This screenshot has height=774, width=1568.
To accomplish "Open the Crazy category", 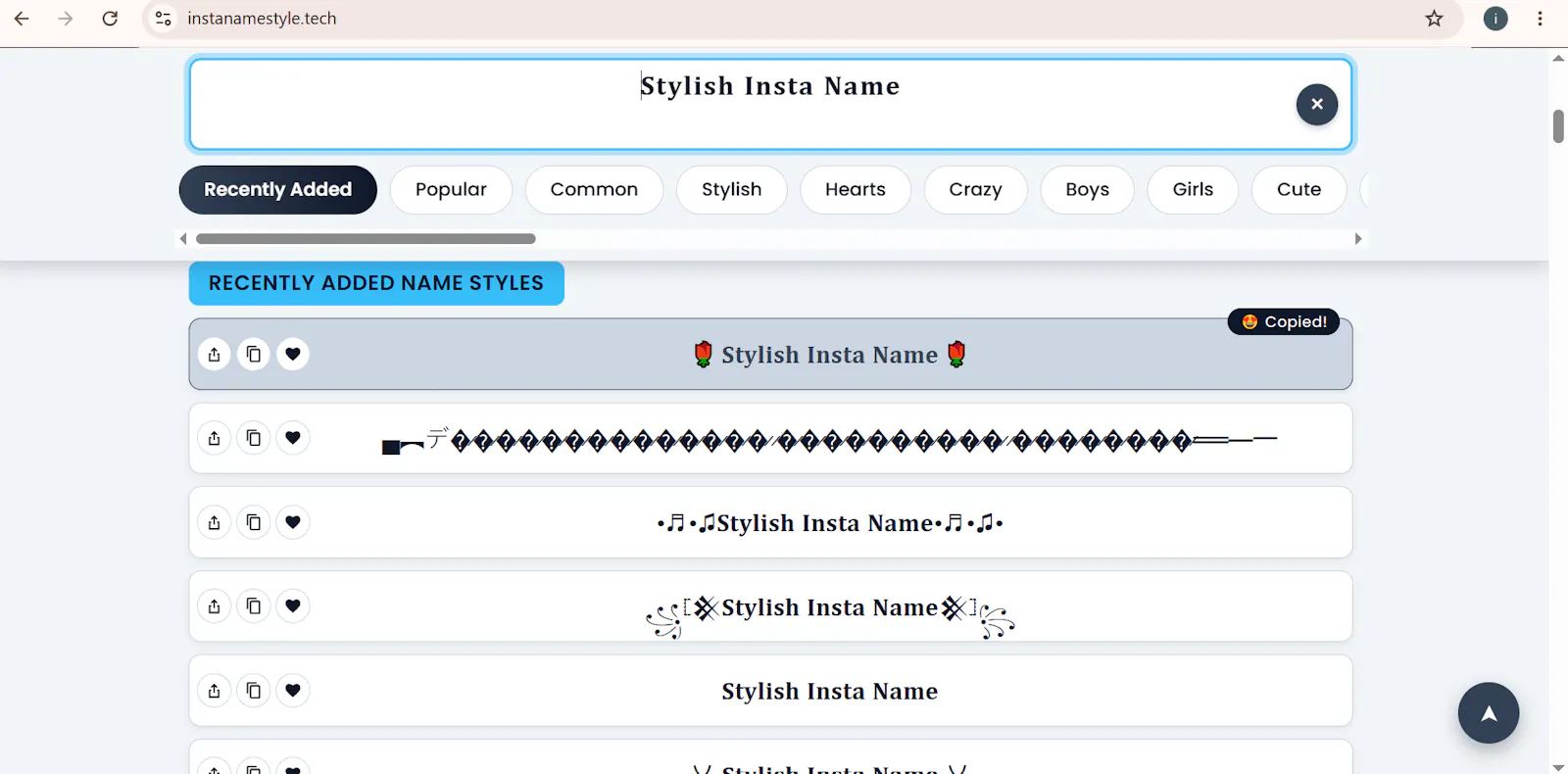I will click(976, 190).
